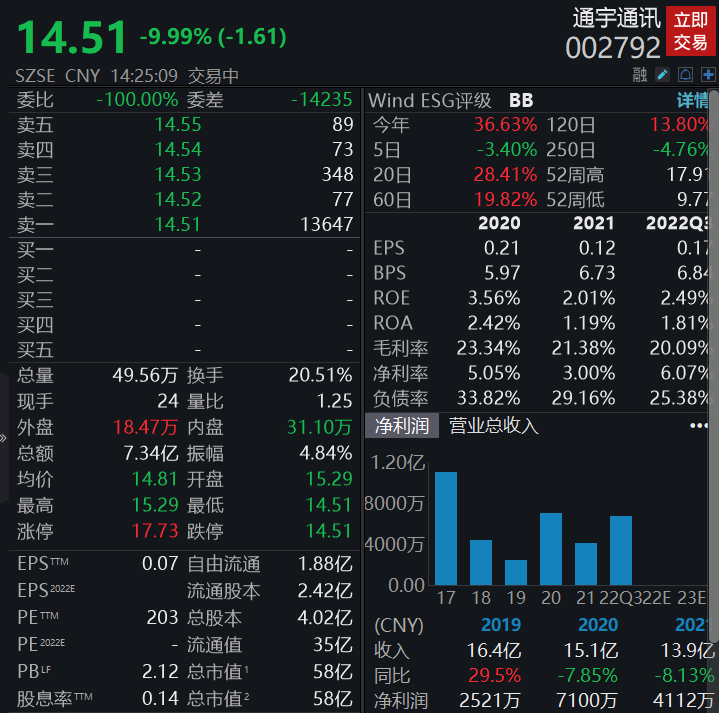Click the bell price alert icon
Screen dimensions: 719x713
(x=686, y=75)
